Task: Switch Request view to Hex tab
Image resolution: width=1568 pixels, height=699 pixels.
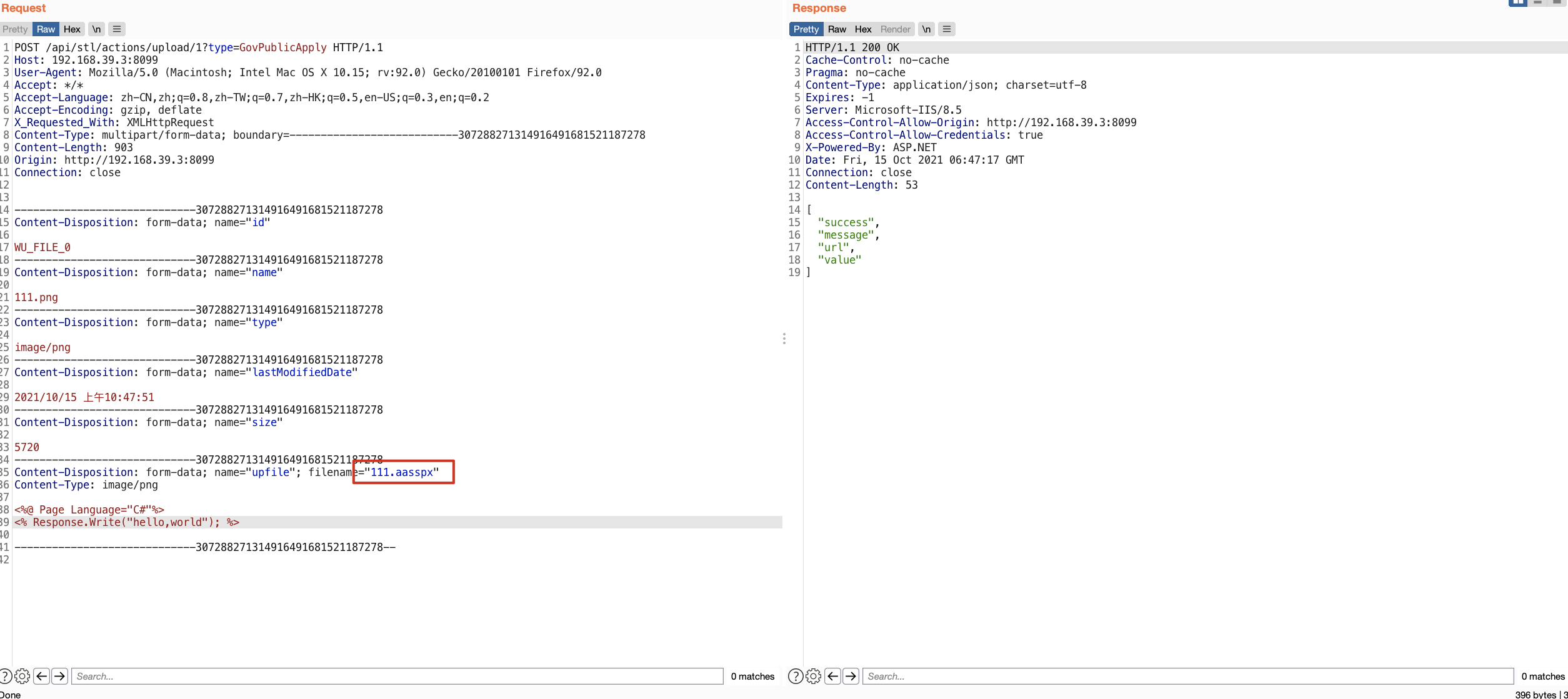Action: 72,29
